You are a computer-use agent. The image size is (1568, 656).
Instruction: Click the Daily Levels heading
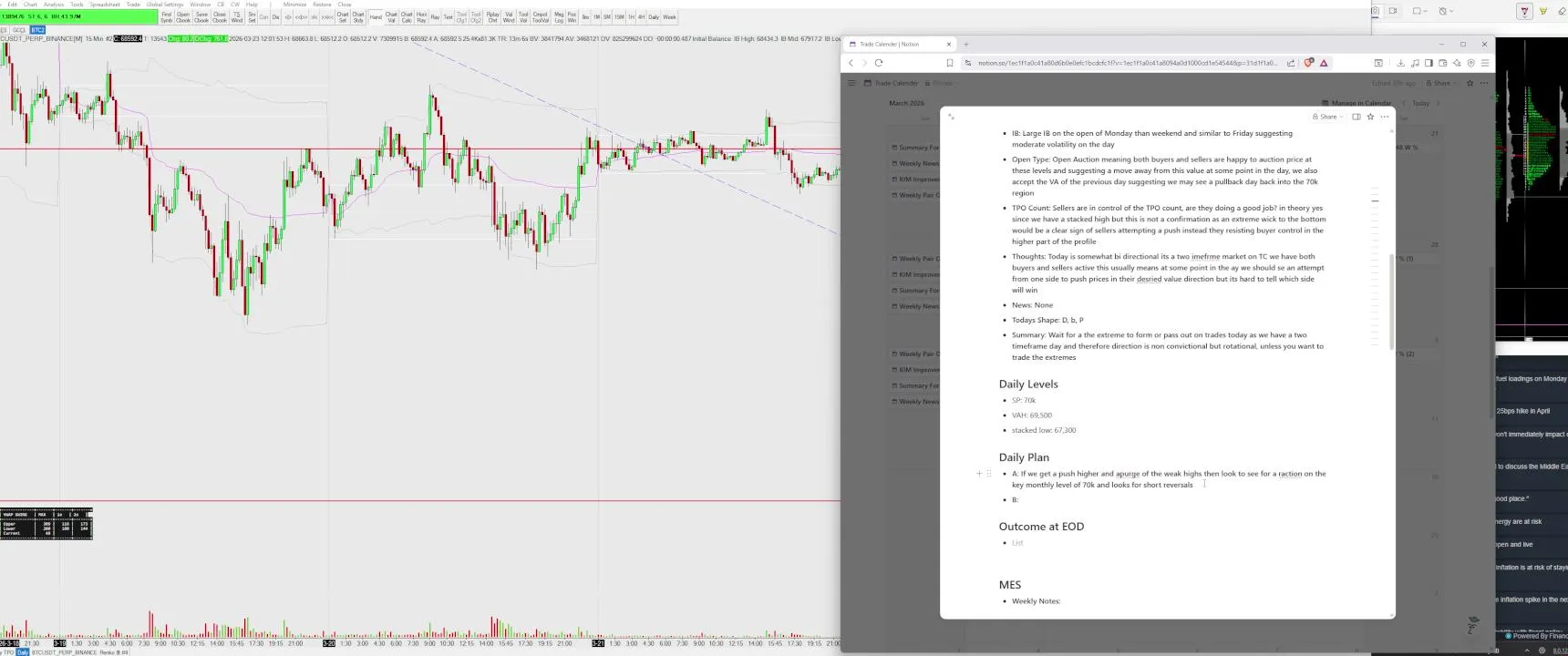point(1028,384)
